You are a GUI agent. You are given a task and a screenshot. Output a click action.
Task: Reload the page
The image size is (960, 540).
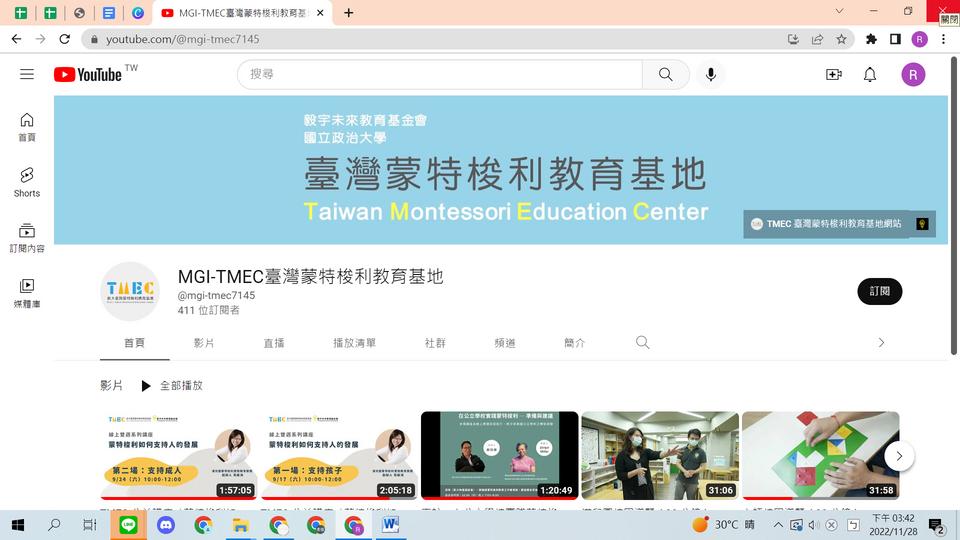tap(64, 39)
